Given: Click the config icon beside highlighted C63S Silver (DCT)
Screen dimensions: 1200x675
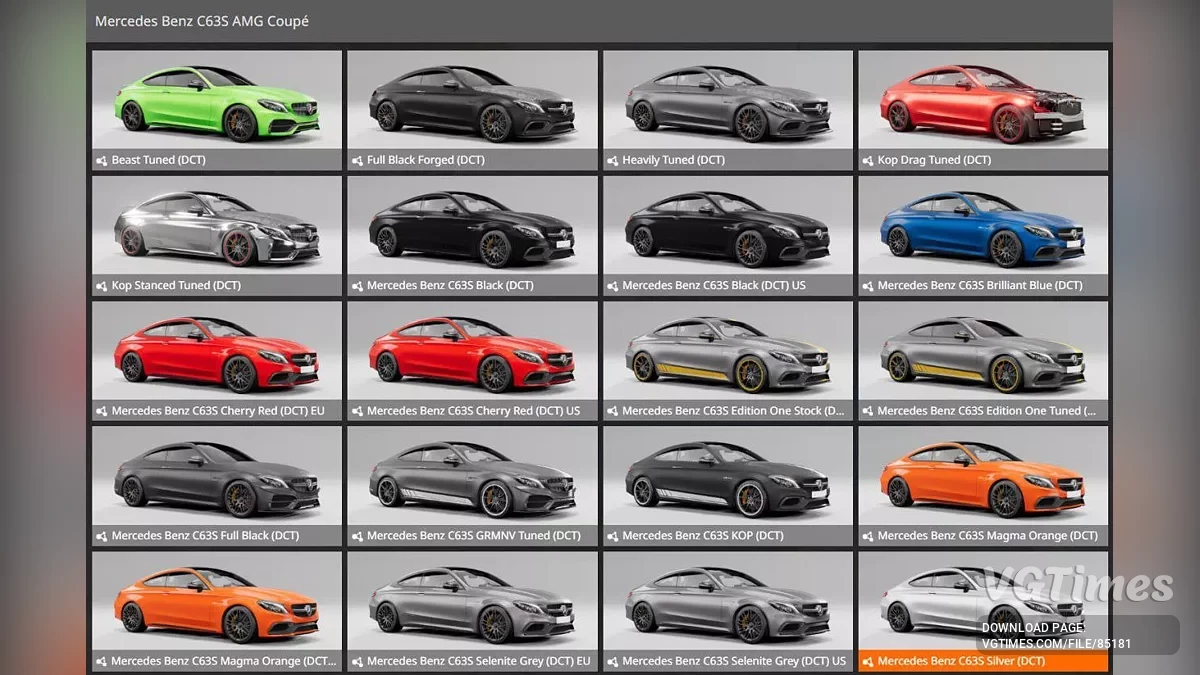Looking at the screenshot, I should [x=868, y=661].
